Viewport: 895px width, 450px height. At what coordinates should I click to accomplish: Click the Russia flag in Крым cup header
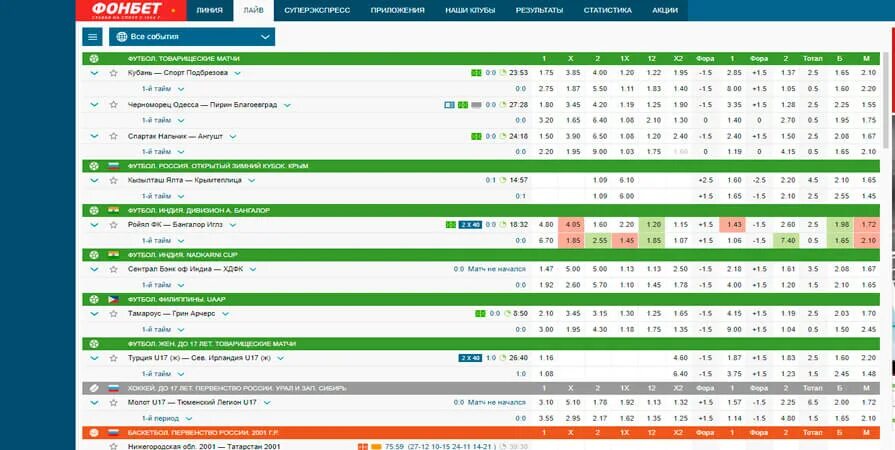[114, 166]
